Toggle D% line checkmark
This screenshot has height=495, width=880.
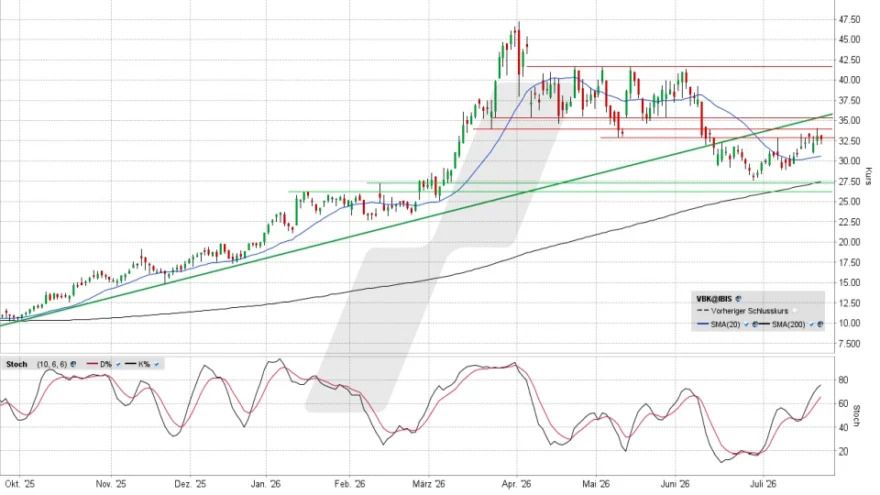(x=118, y=364)
